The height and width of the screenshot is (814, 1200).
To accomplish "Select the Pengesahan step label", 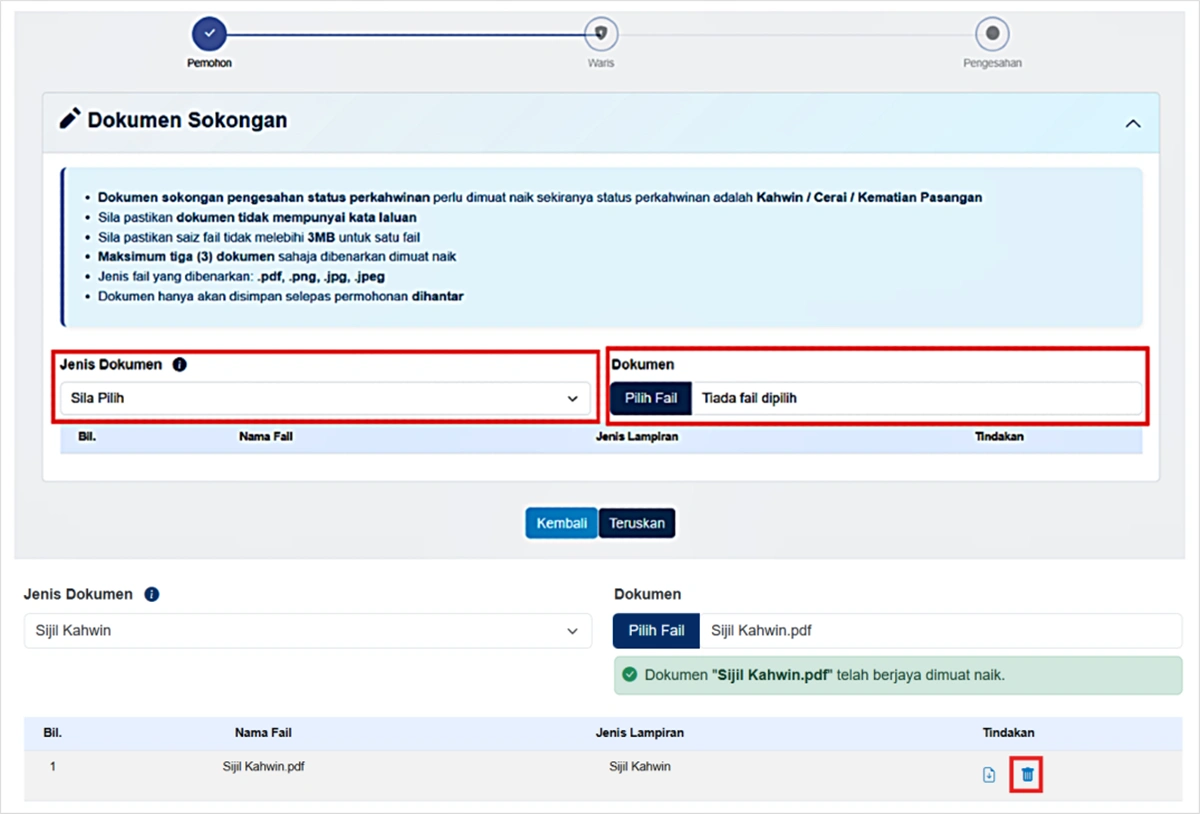I will point(992,63).
